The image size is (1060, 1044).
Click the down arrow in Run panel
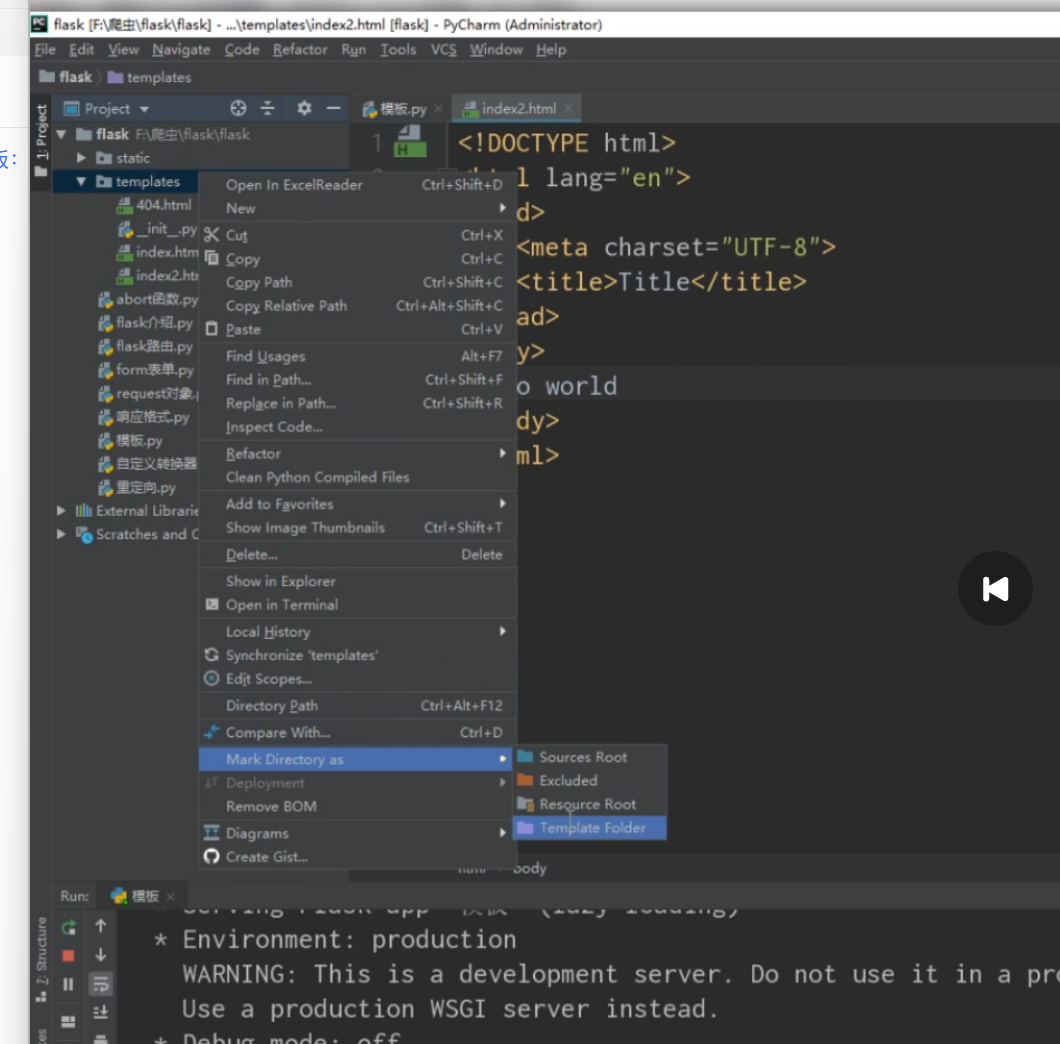[x=100, y=955]
